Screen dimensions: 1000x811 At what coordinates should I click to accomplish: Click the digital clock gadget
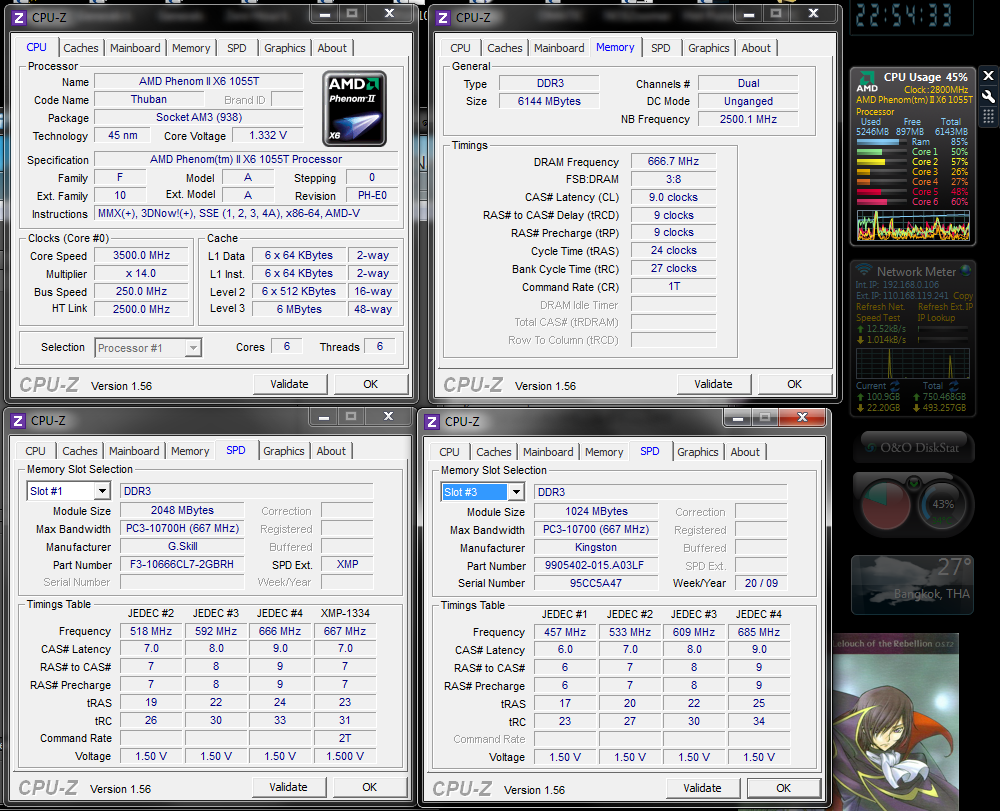pos(911,16)
